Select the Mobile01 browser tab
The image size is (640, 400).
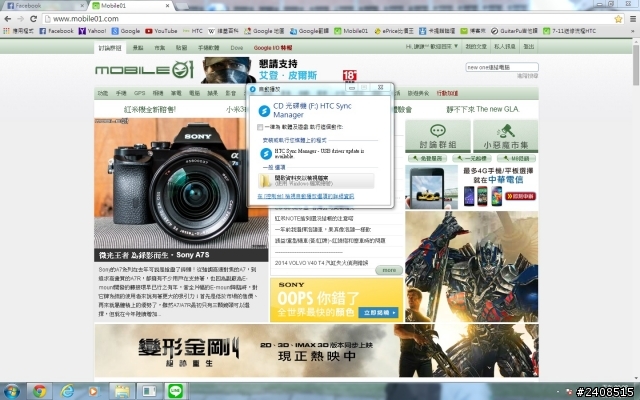pyautogui.click(x=131, y=6)
